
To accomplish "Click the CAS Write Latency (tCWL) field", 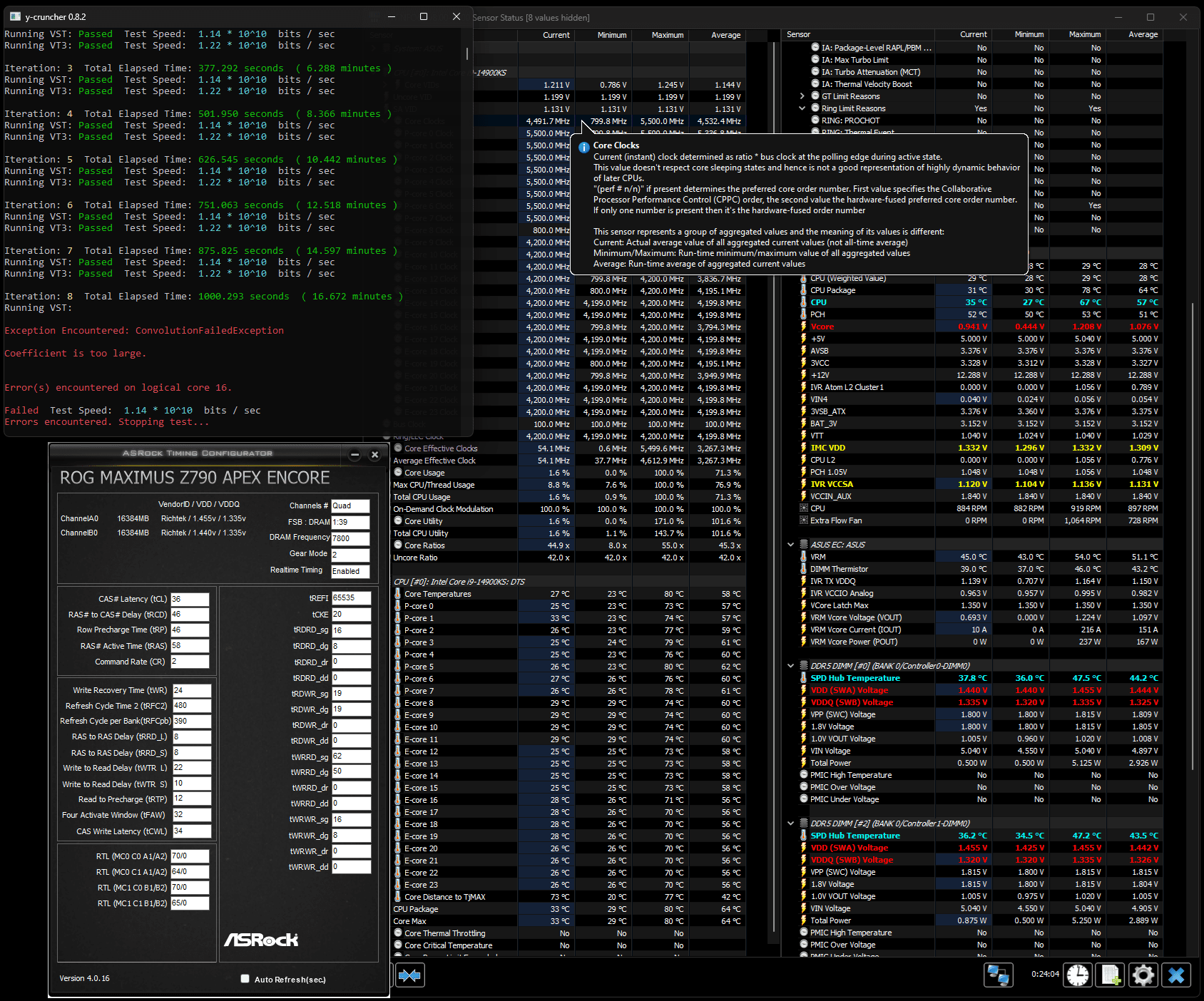I will coord(191,831).
